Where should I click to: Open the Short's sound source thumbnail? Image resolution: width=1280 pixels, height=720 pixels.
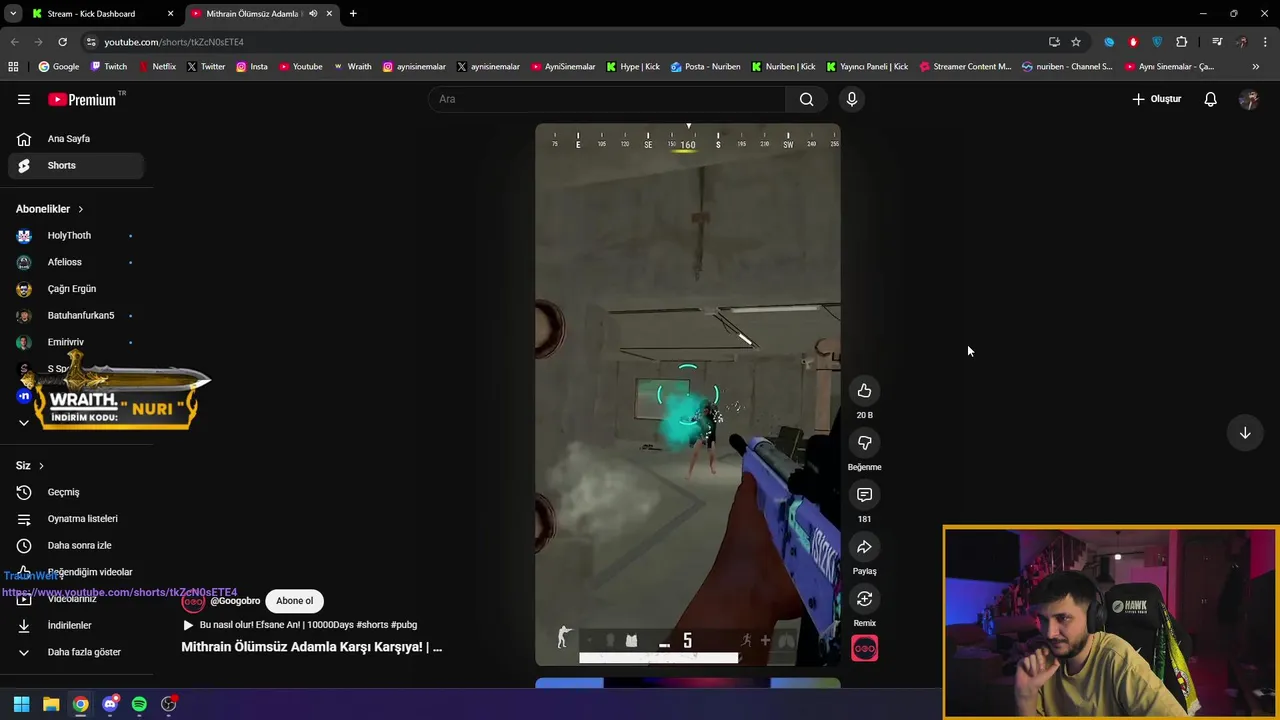864,649
